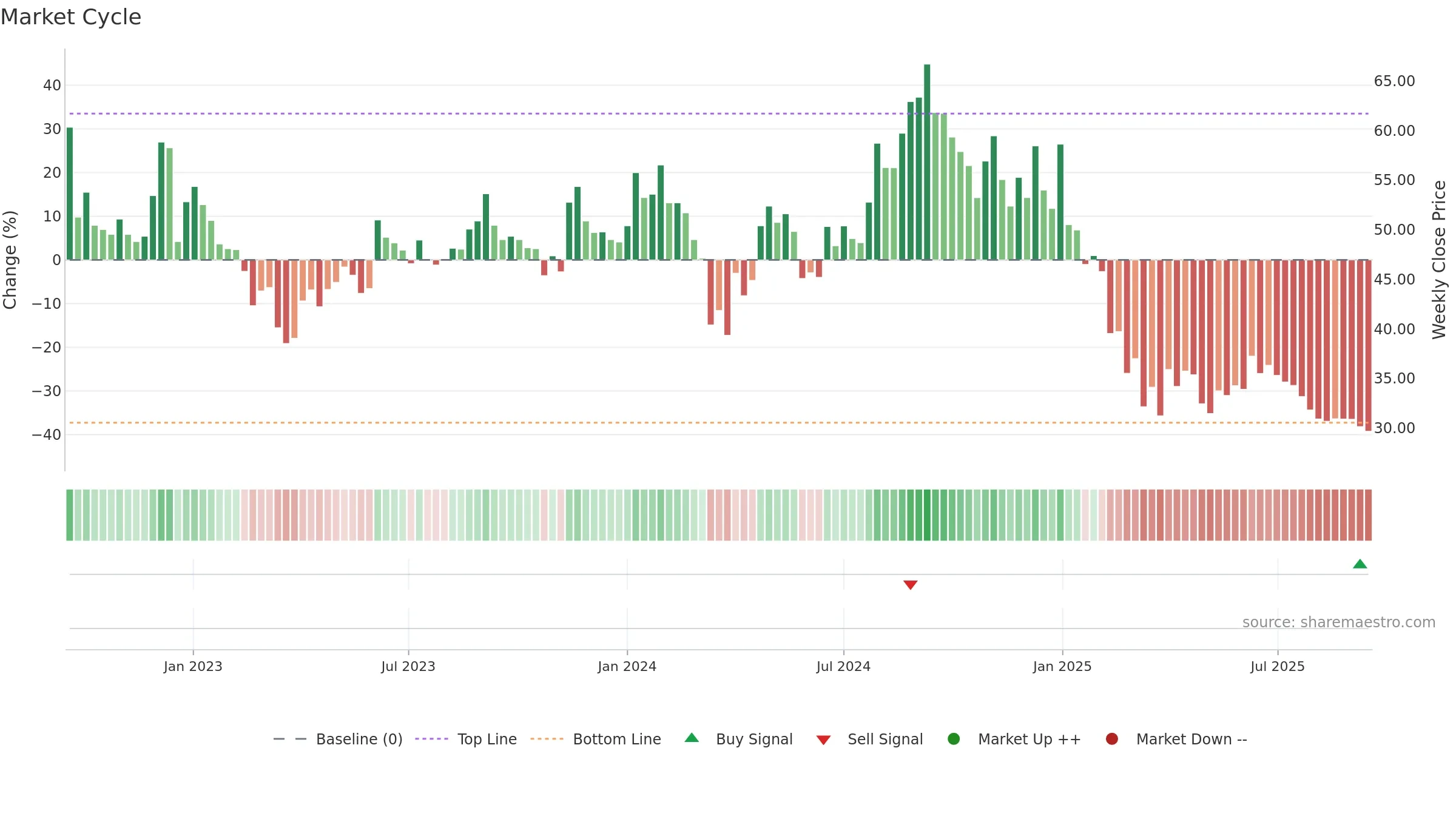Screen dimensions: 1456x819
Task: Click the orange dotted Bottom Line on chart
Action: pos(719,422)
